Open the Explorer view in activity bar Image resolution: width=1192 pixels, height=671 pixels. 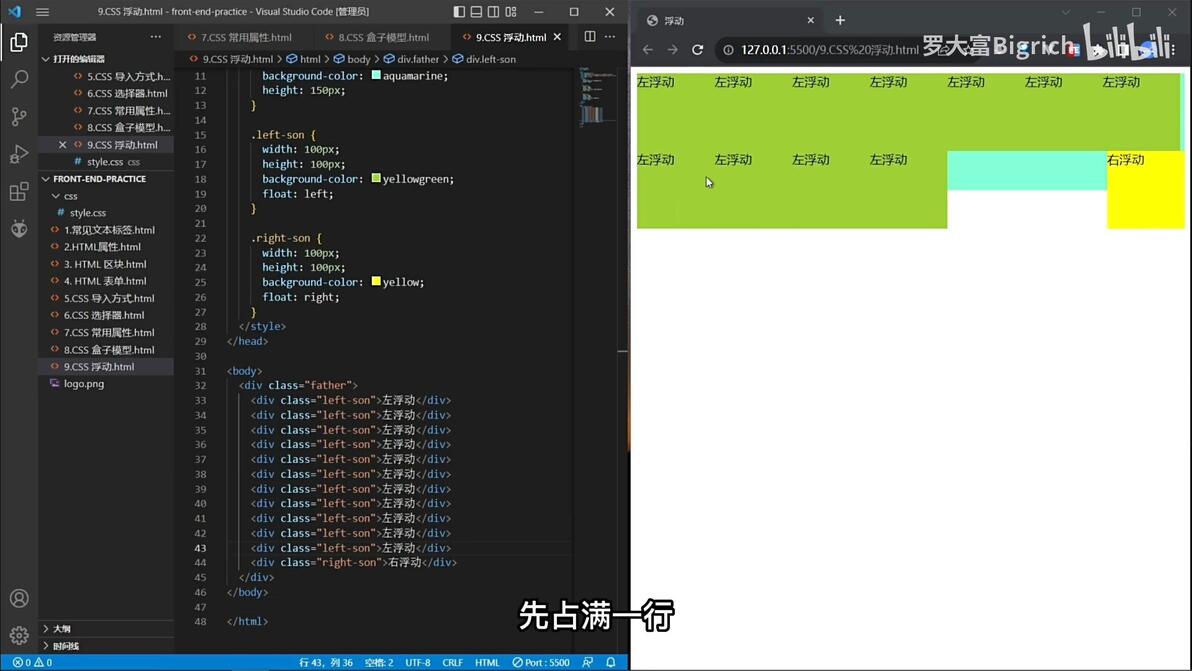[19, 42]
